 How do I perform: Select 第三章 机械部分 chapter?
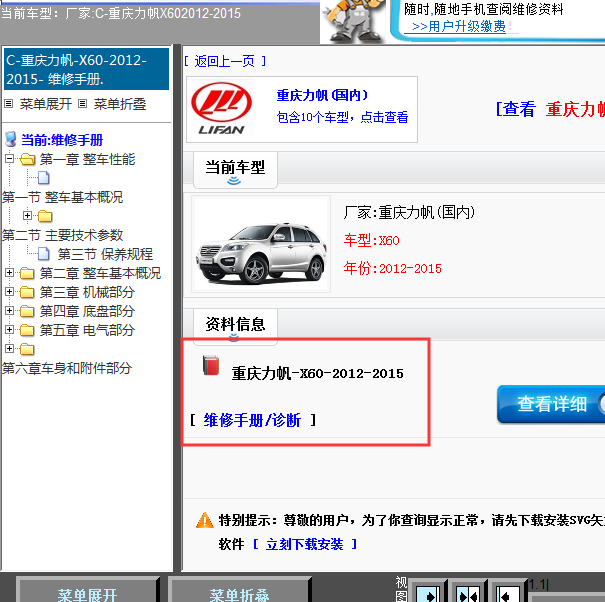87,292
